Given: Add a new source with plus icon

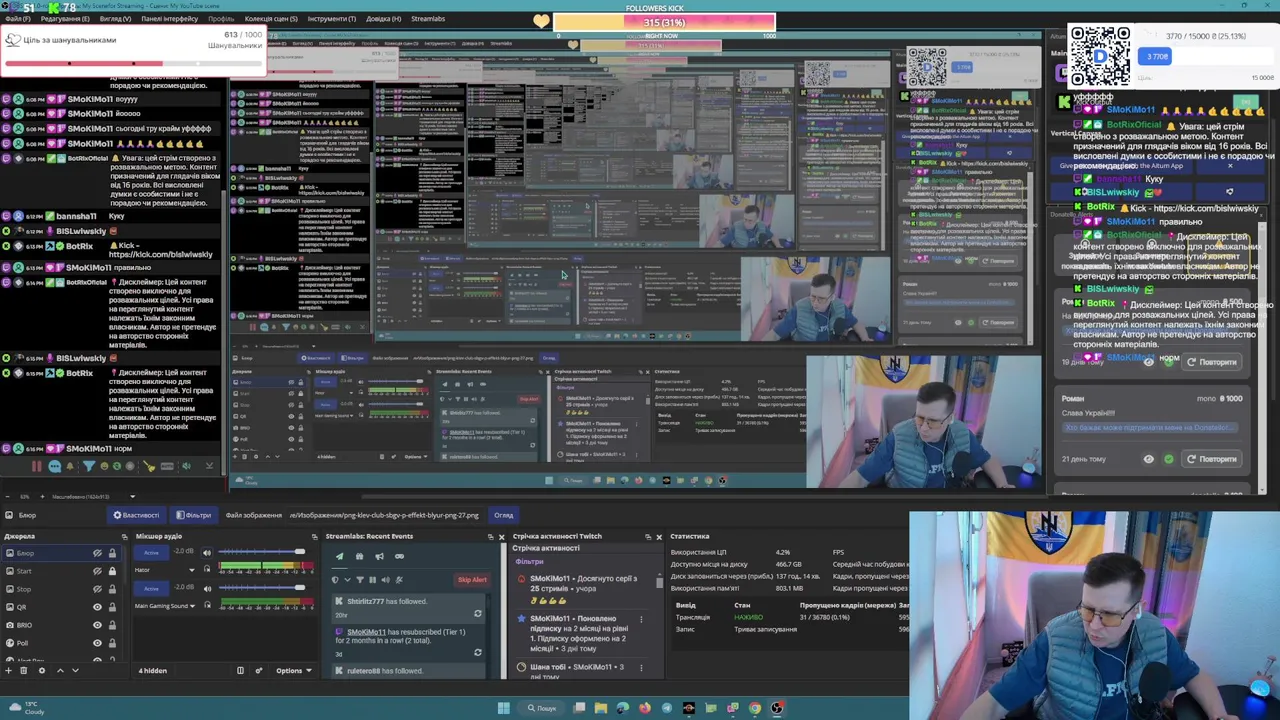Looking at the screenshot, I should point(8,671).
